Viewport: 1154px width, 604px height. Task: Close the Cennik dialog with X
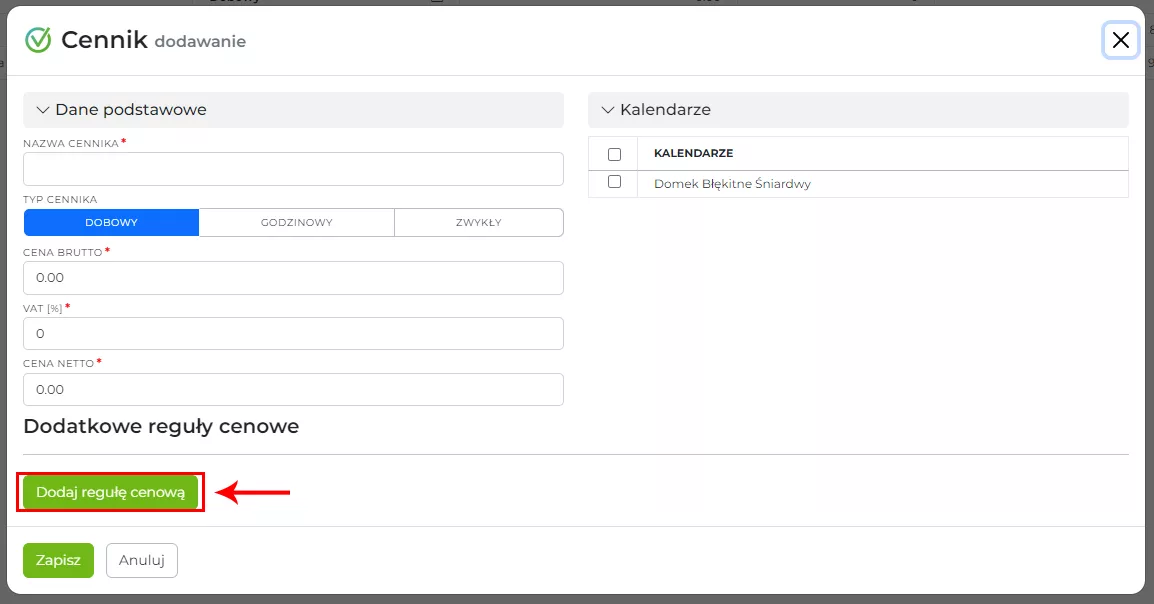coord(1120,40)
